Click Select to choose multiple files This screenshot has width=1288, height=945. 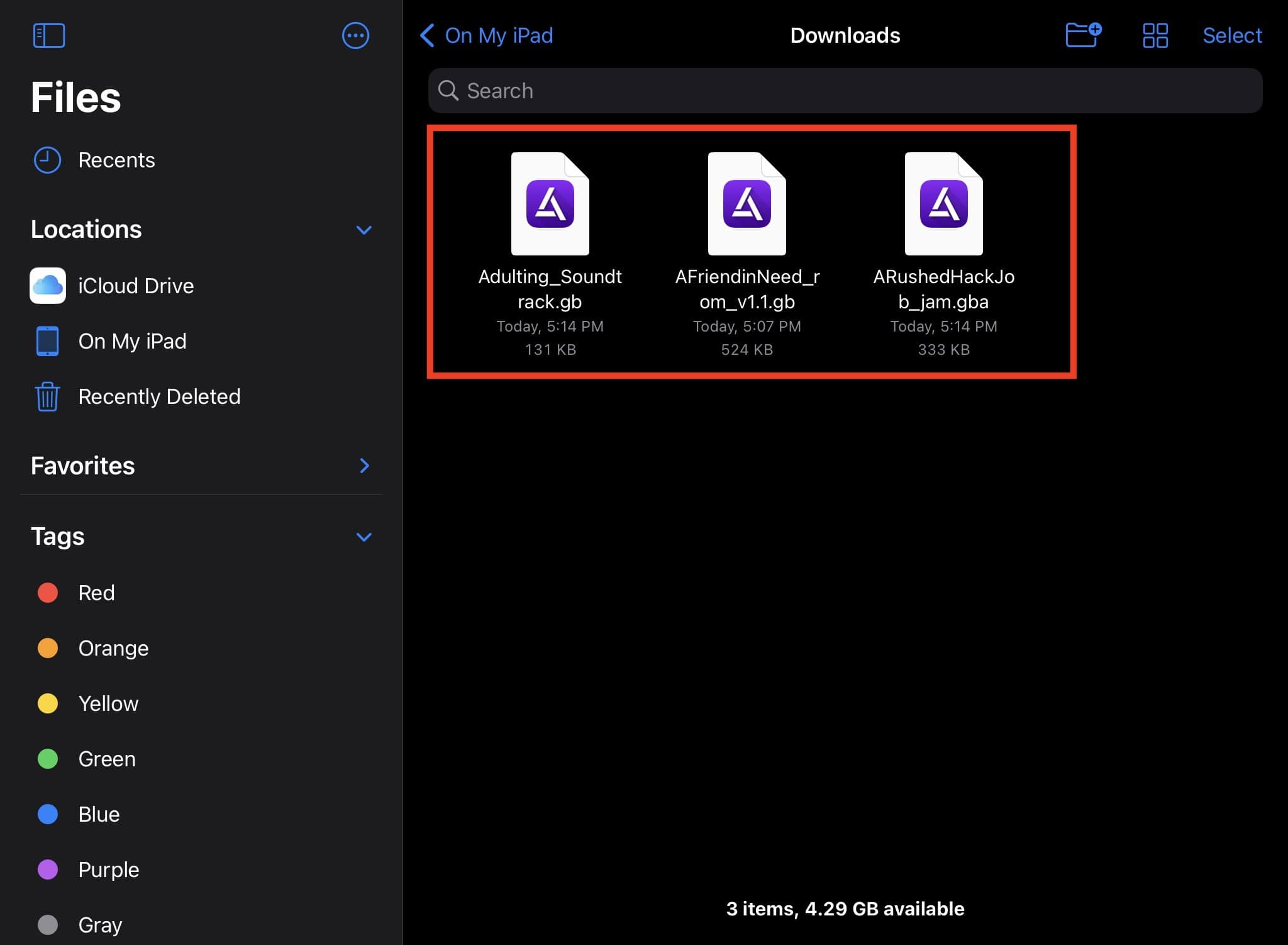click(1231, 35)
